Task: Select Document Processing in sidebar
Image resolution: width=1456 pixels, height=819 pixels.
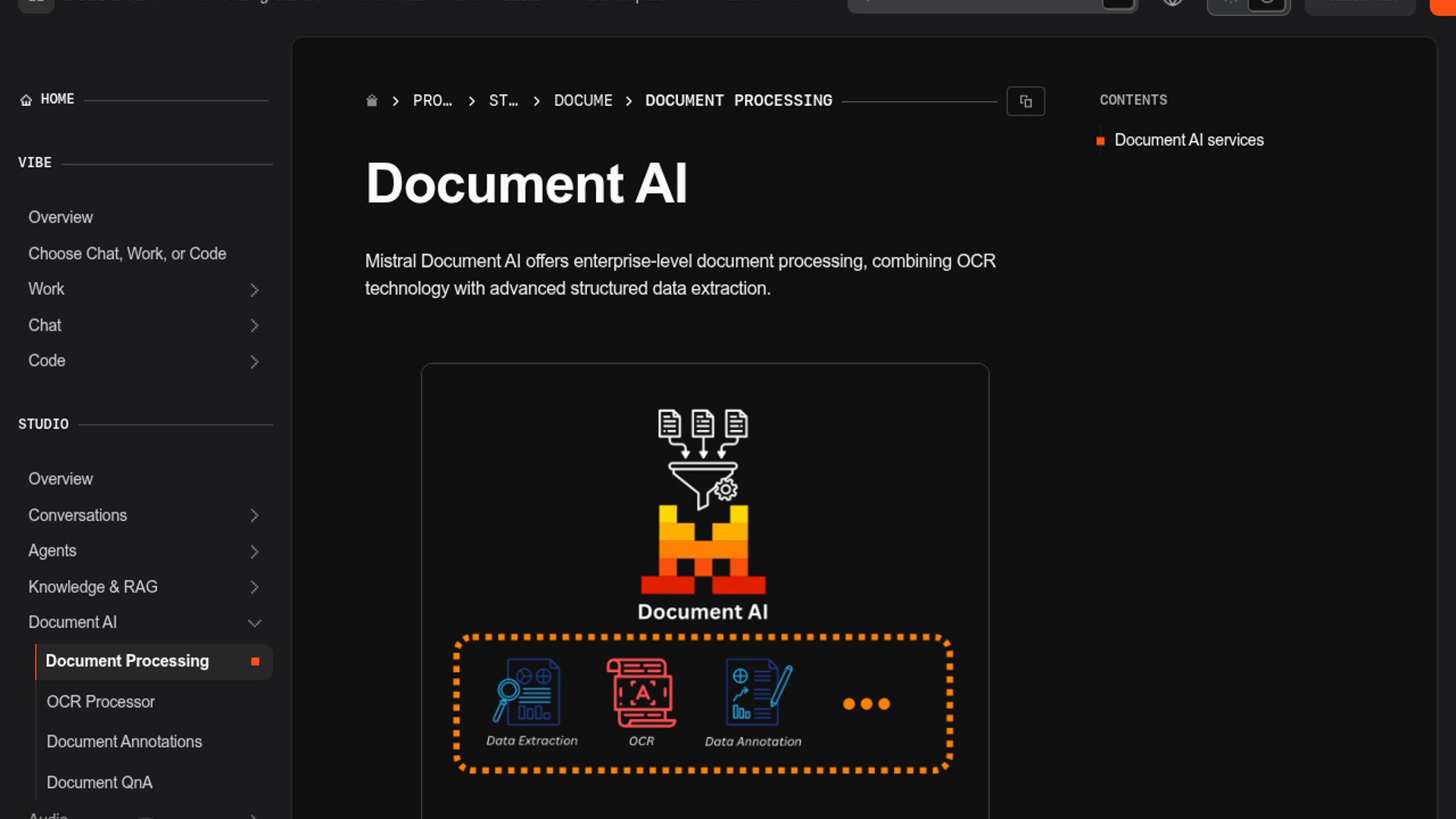Action: pyautogui.click(x=154, y=661)
